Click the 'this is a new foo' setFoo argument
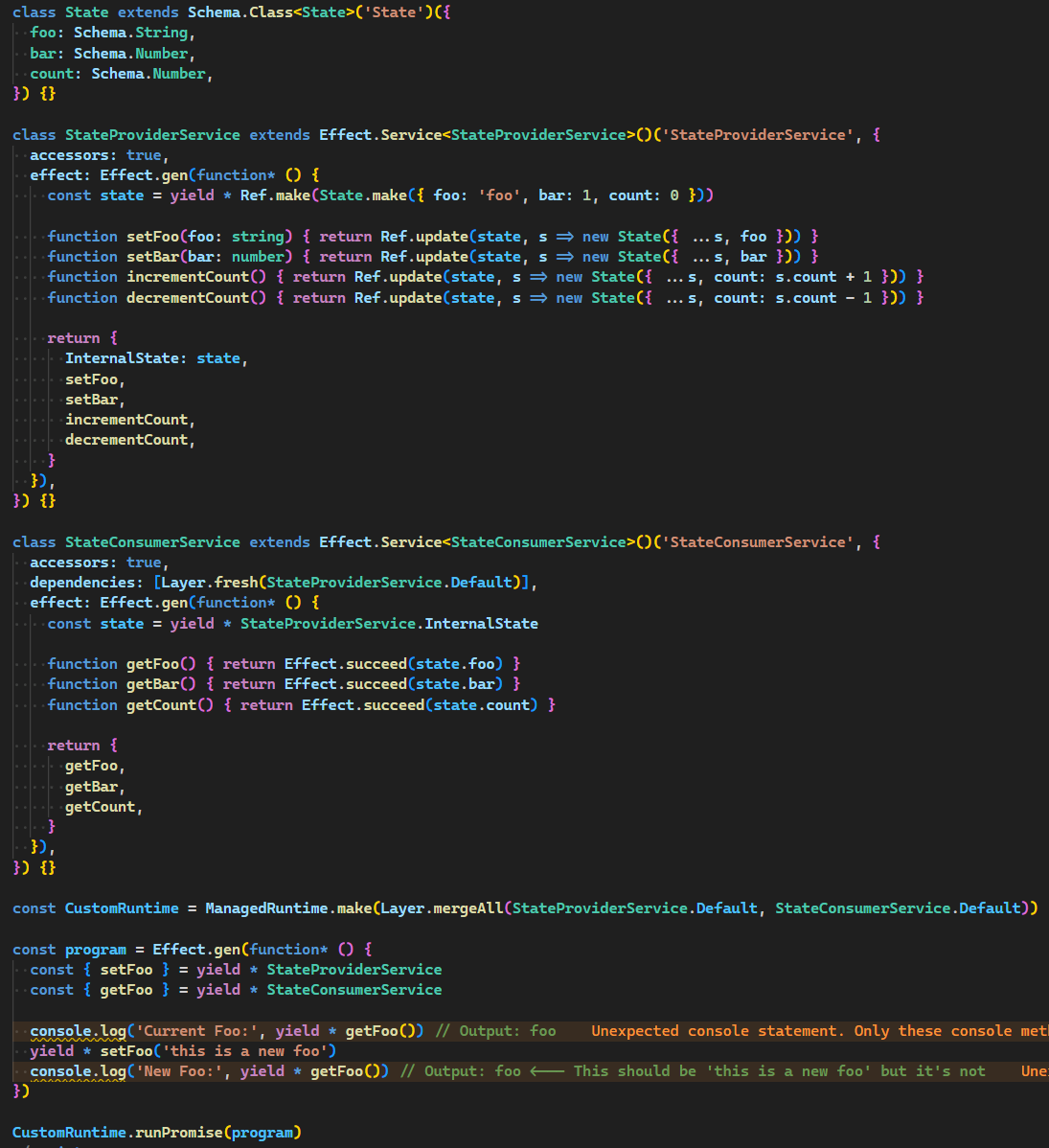1049x1148 pixels. (x=244, y=1051)
